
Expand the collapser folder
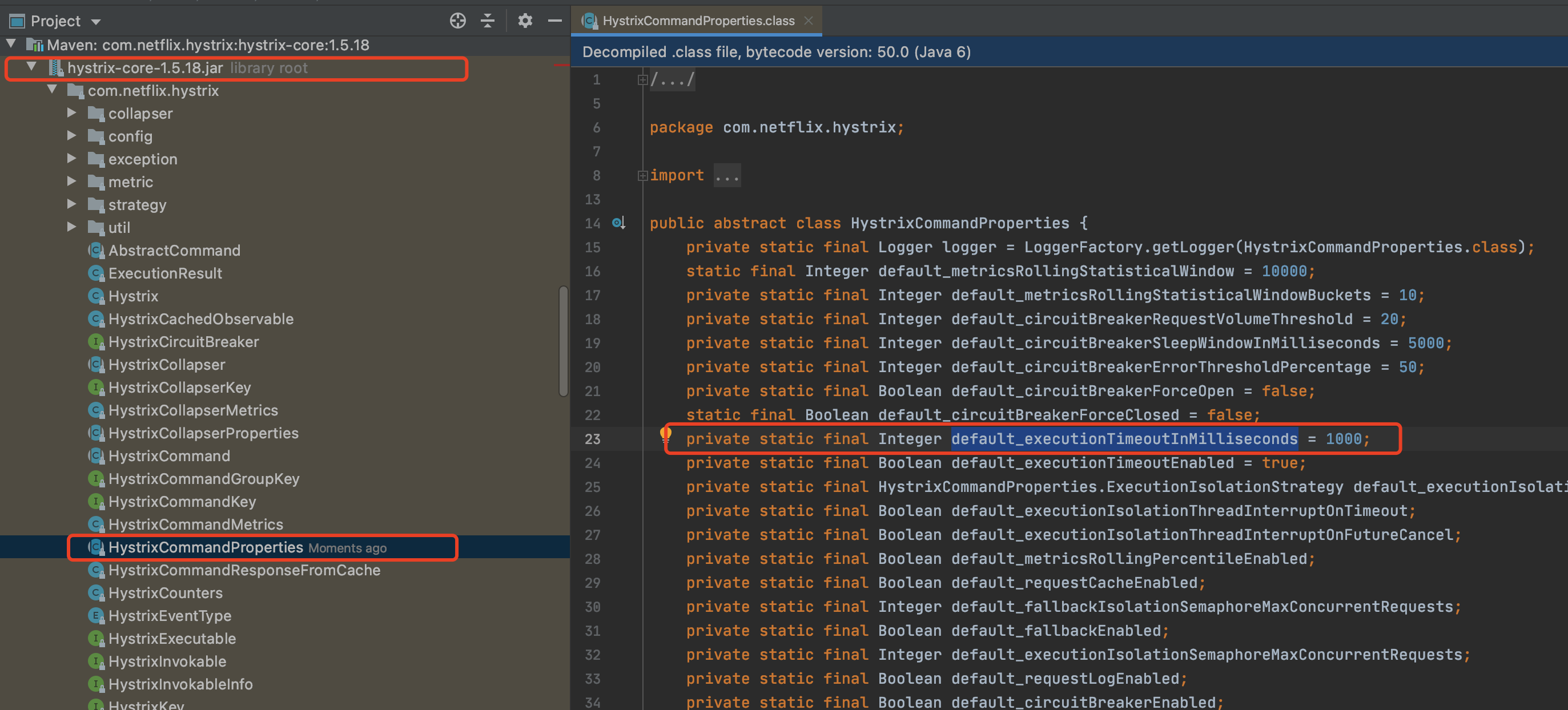pyautogui.click(x=72, y=112)
